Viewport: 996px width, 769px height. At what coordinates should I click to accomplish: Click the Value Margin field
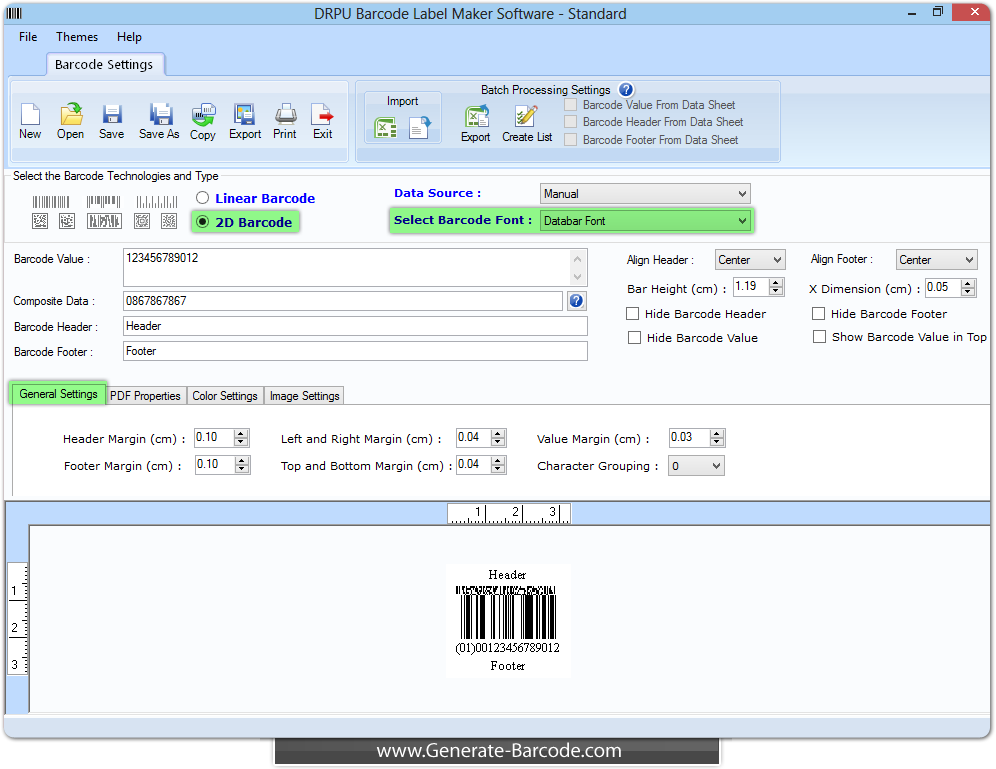tap(689, 438)
